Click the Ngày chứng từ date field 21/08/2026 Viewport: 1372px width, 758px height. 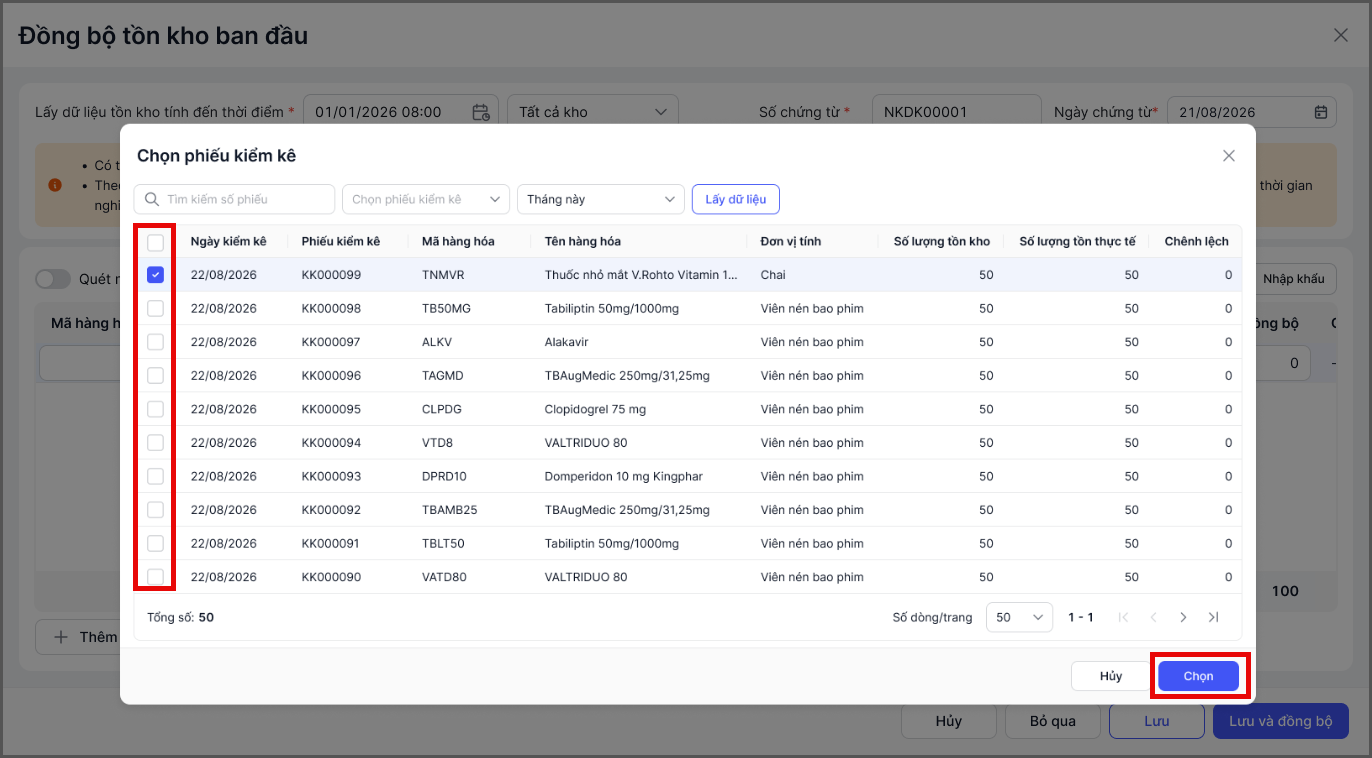point(1252,112)
